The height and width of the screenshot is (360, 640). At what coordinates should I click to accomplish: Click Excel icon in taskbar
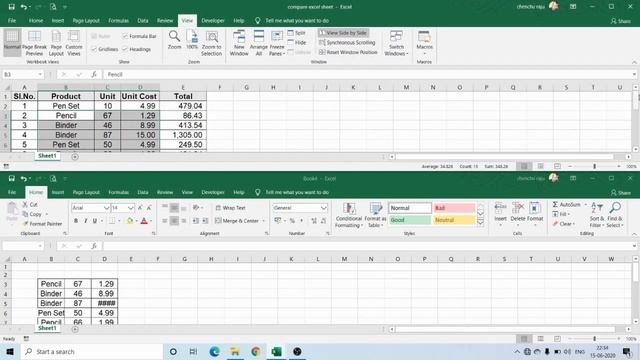tap(276, 351)
